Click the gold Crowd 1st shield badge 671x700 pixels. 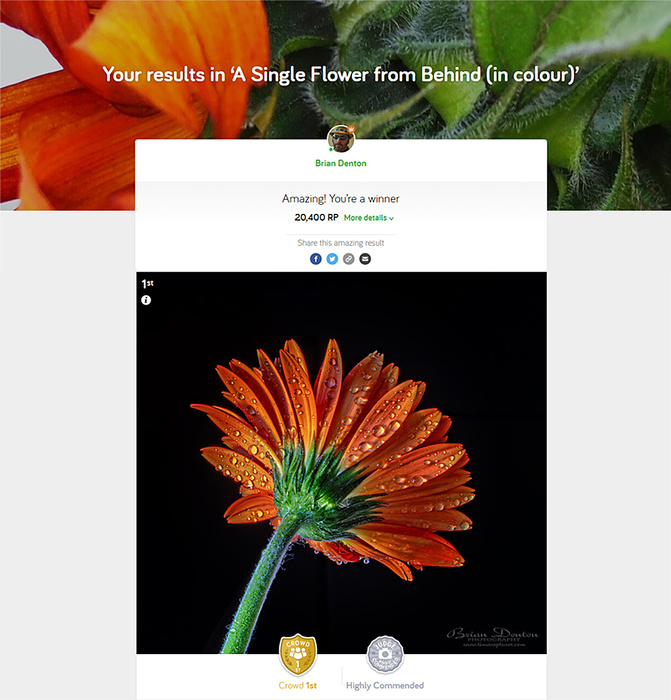pos(298,655)
